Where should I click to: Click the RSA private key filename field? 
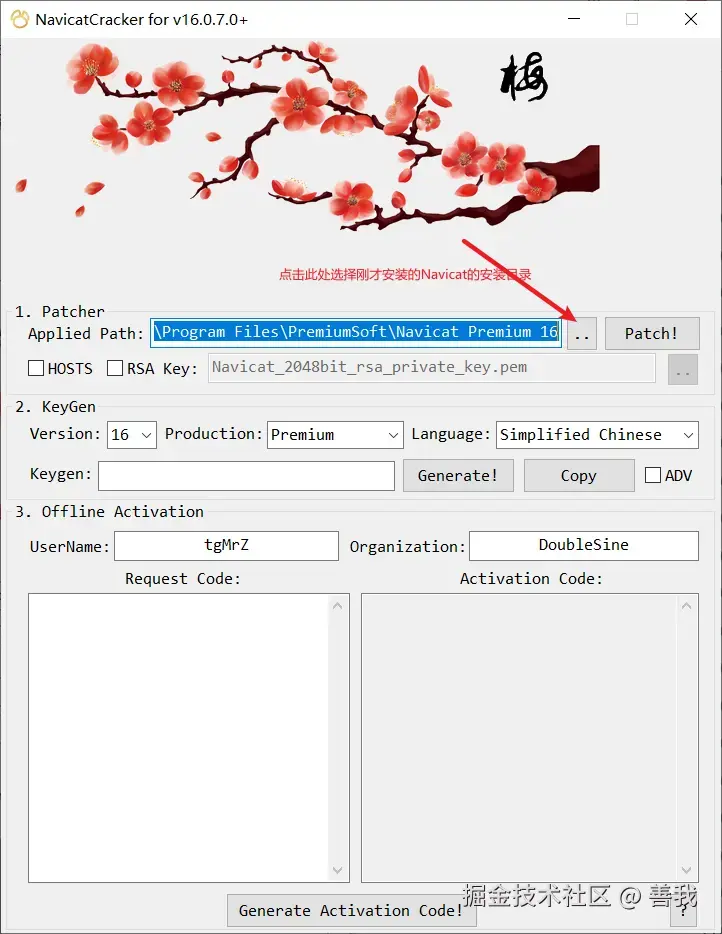[431, 368]
